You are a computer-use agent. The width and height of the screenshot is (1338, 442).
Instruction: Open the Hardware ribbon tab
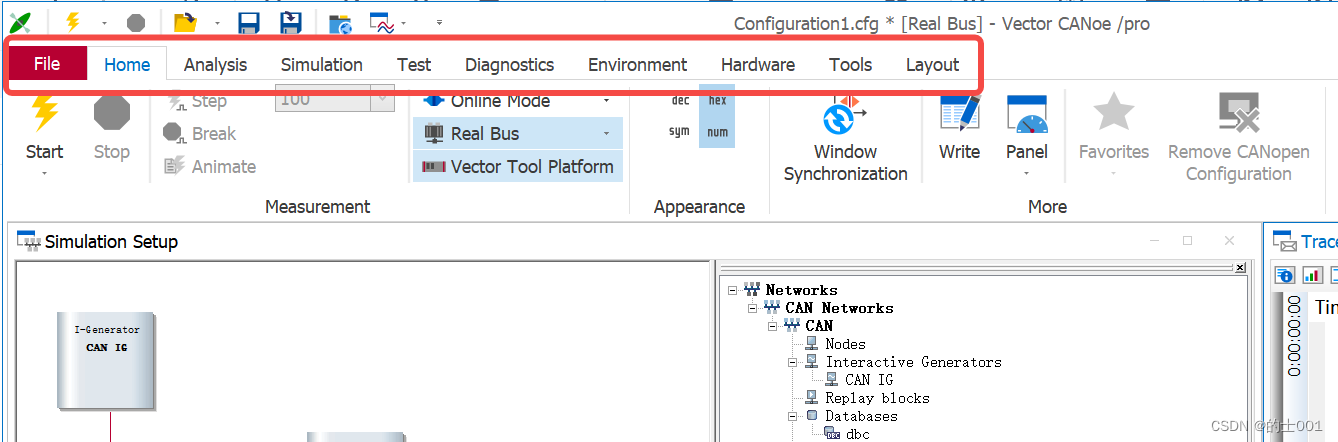pyautogui.click(x=758, y=64)
